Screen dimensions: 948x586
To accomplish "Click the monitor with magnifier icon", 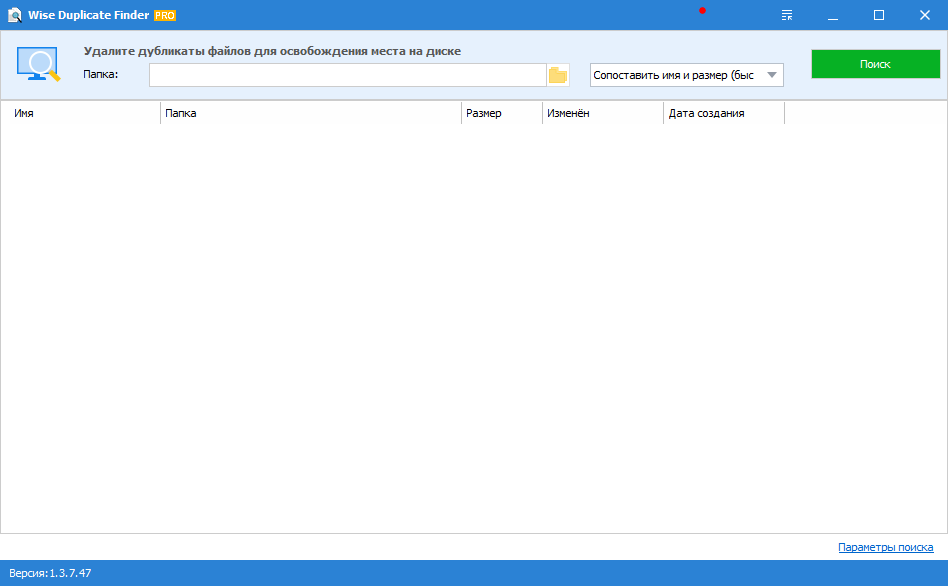I will pyautogui.click(x=39, y=64).
